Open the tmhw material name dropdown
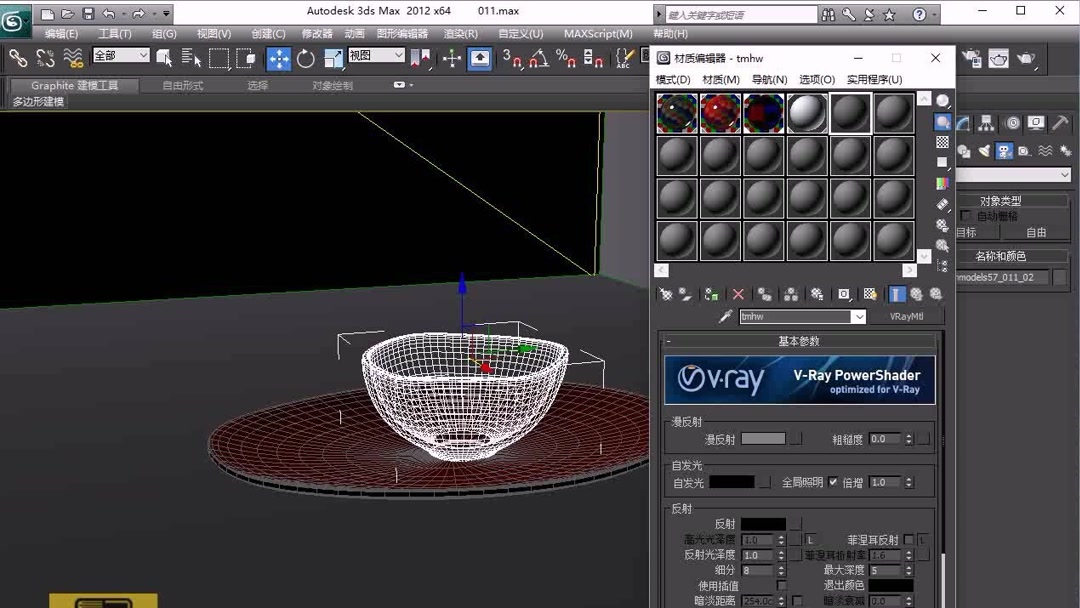 pyautogui.click(x=858, y=316)
